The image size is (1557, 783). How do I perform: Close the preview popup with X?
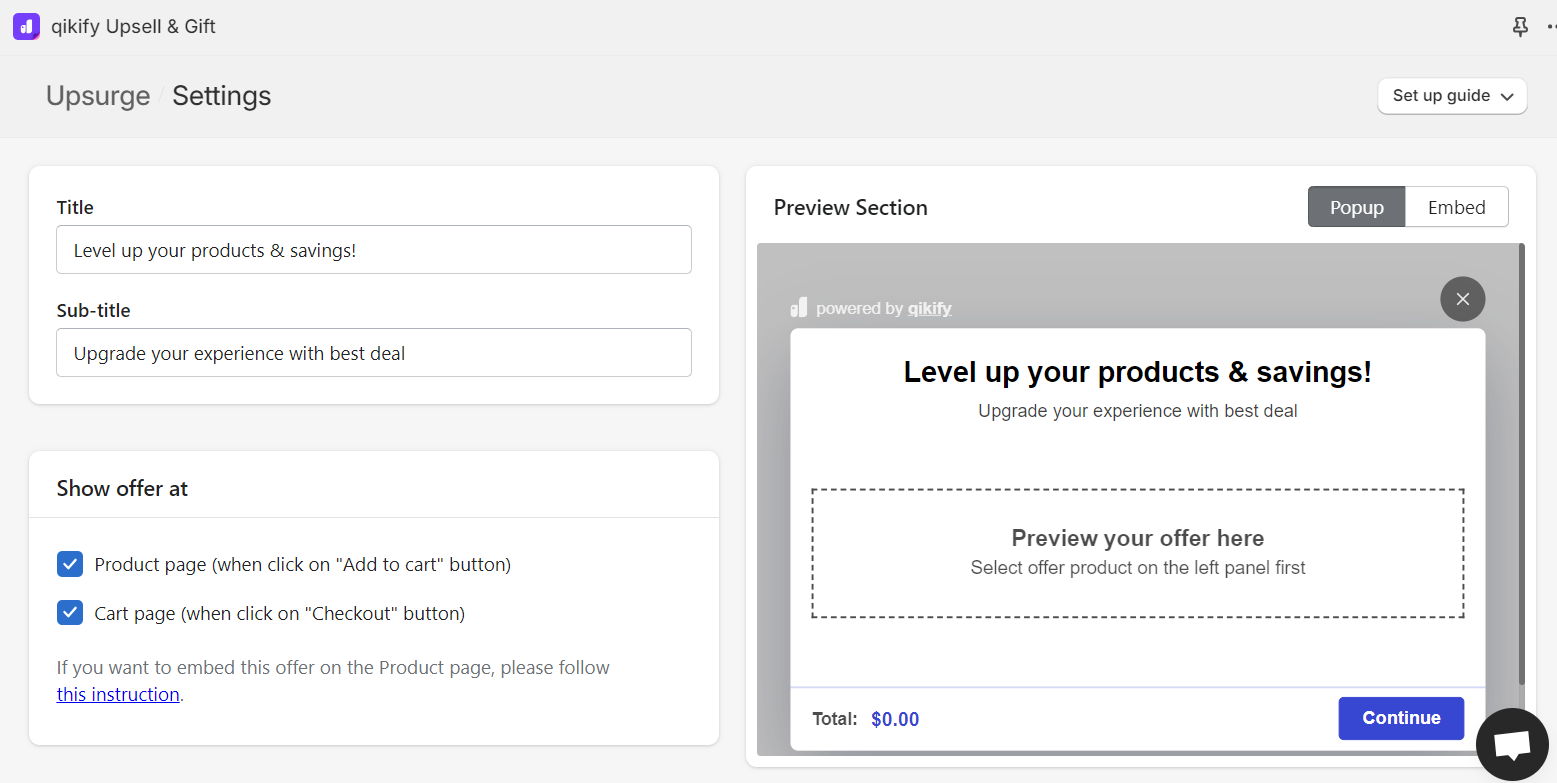coord(1463,299)
